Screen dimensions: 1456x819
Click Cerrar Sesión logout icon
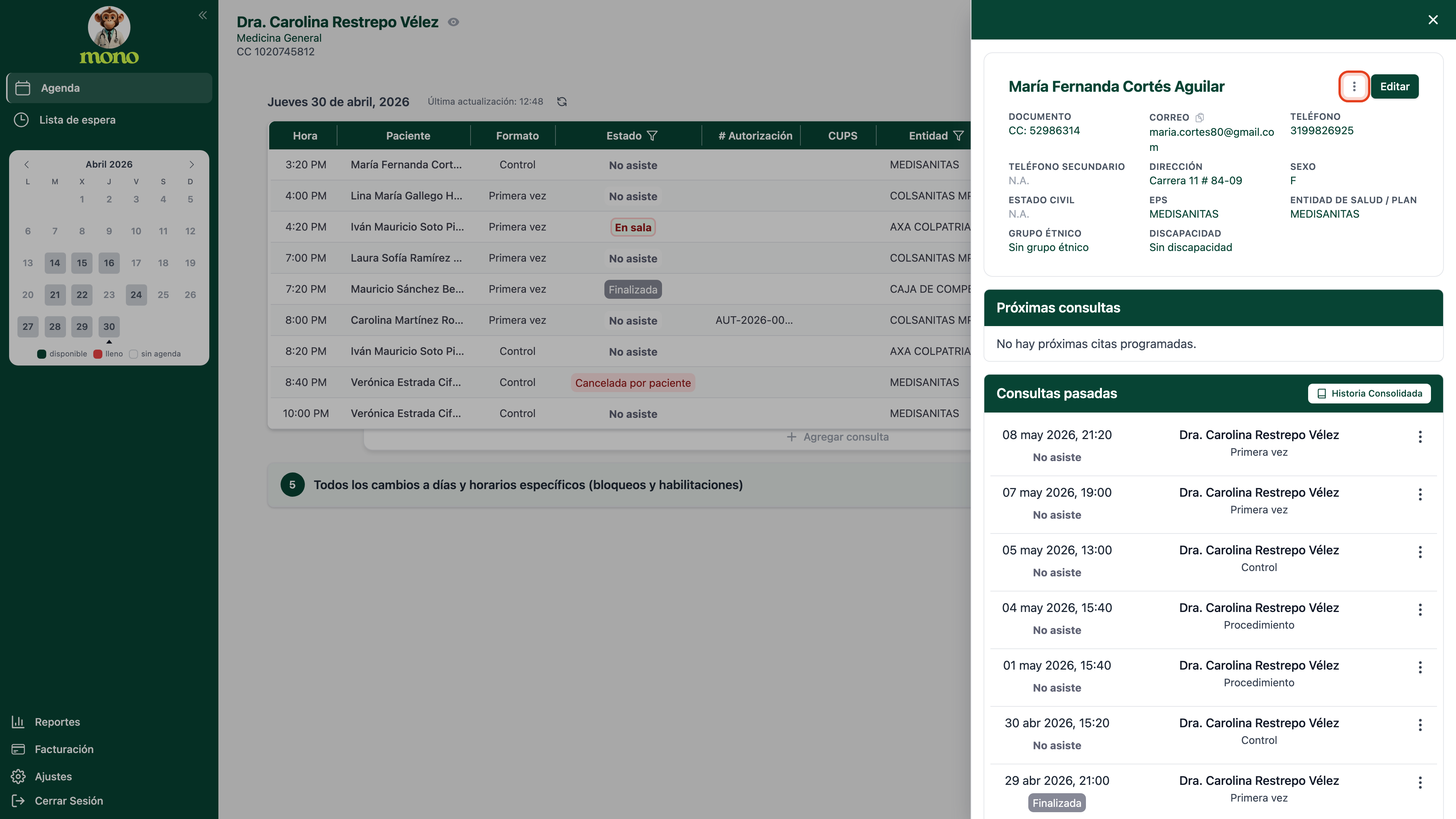pyautogui.click(x=18, y=801)
